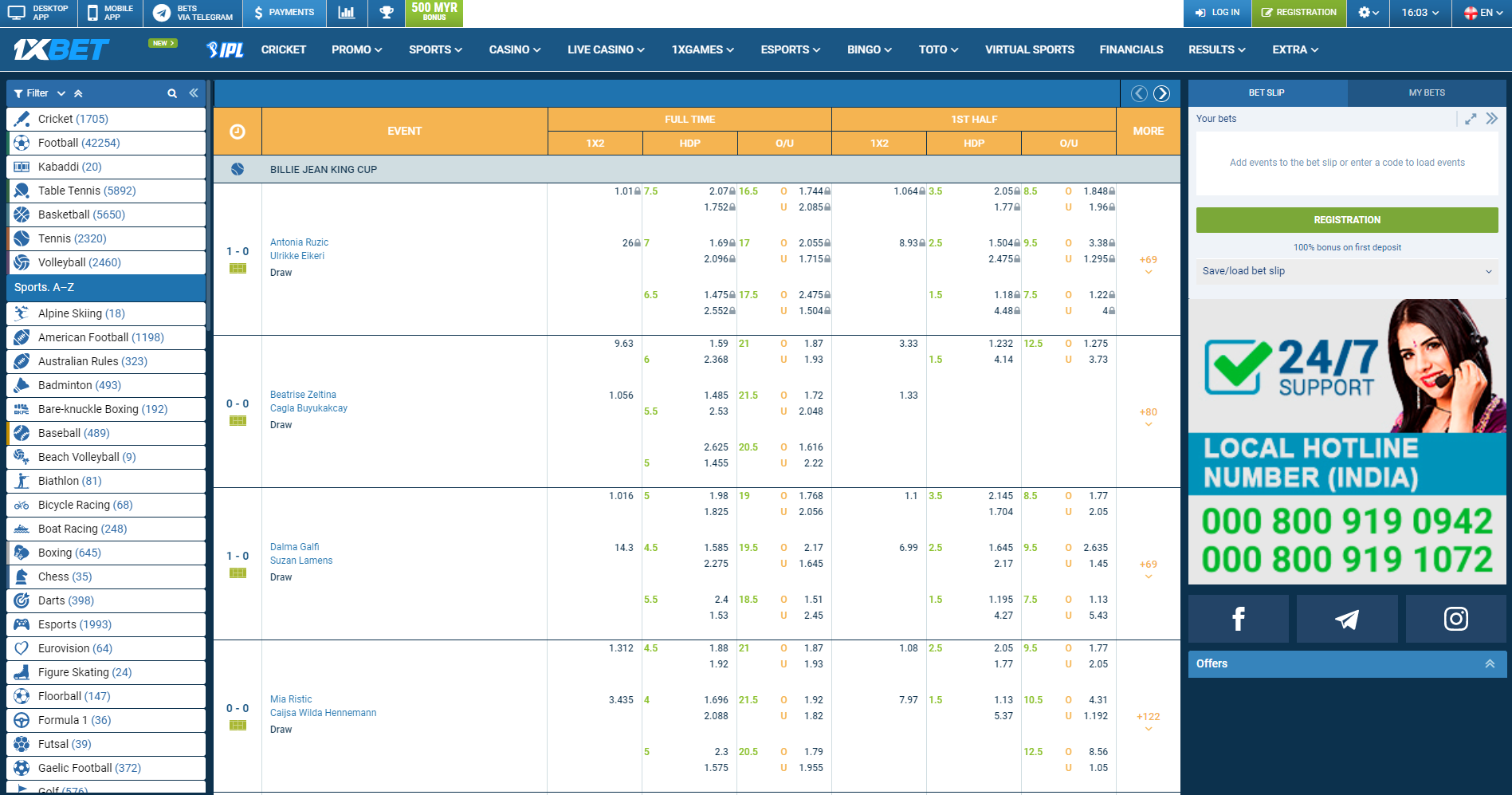Viewport: 1512px width, 795px height.
Task: Open the trophy results icon
Action: pos(386,13)
